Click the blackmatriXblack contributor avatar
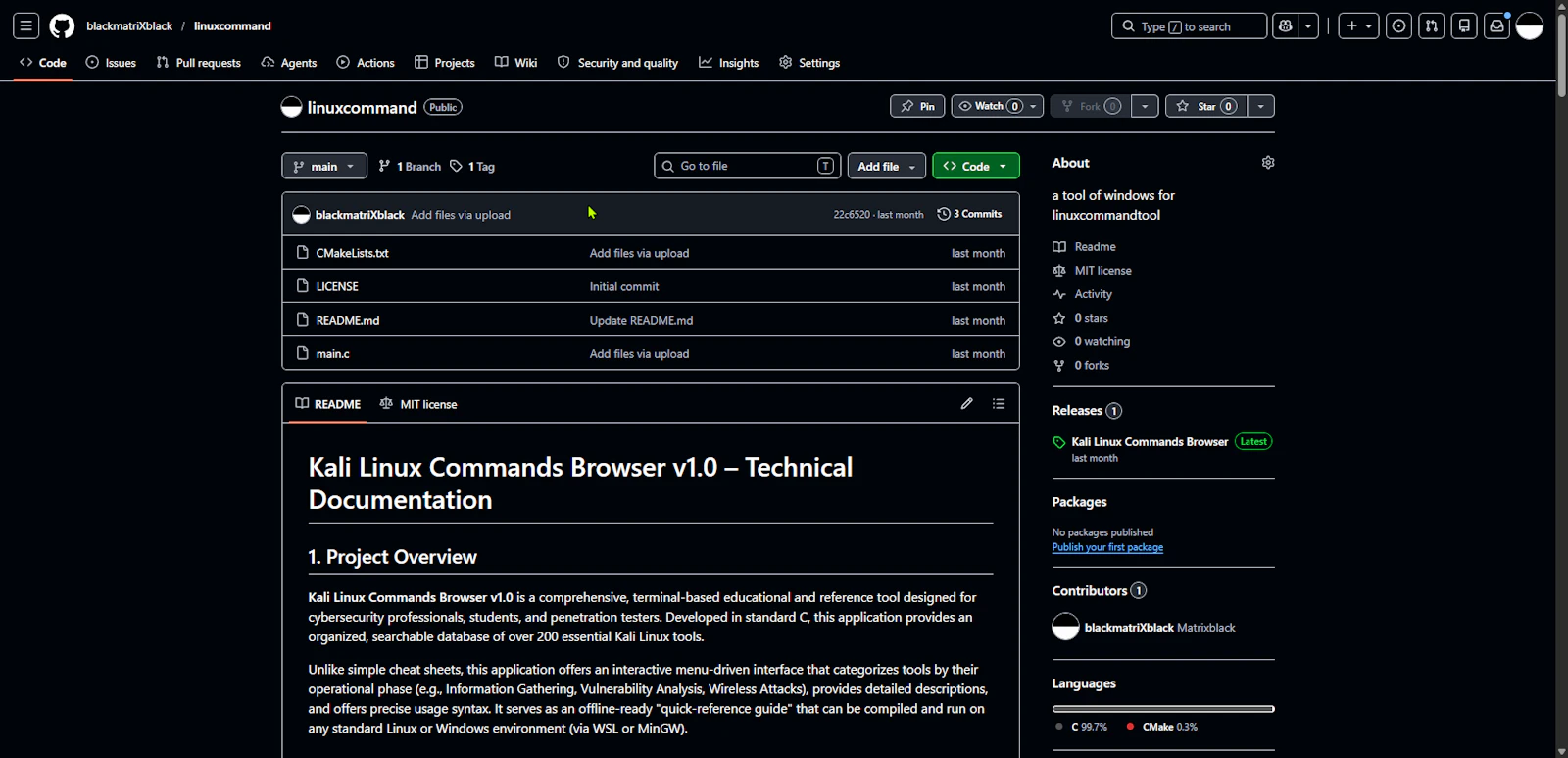Image resolution: width=1568 pixels, height=758 pixels. click(1065, 627)
